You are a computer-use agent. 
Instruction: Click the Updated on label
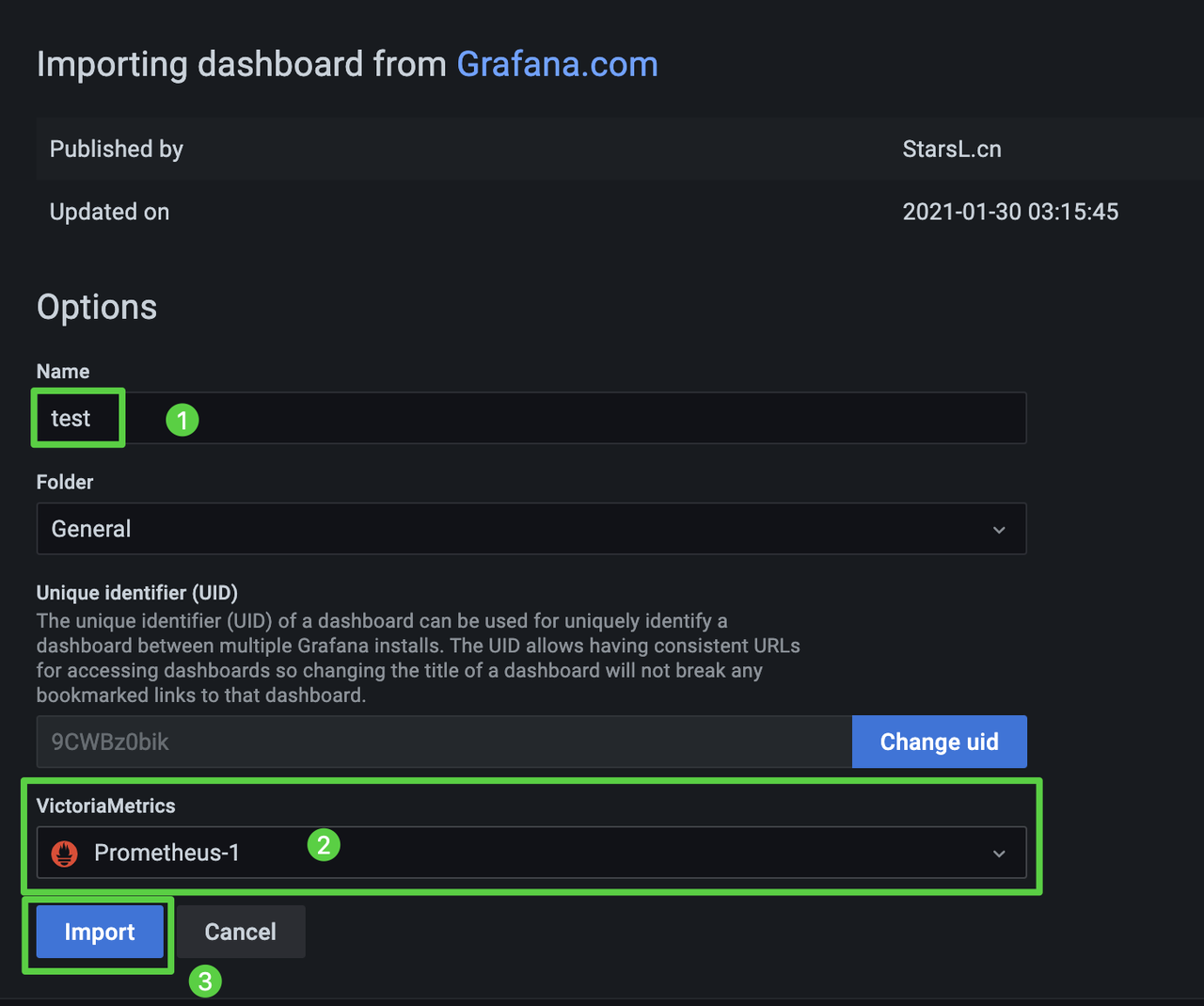109,212
